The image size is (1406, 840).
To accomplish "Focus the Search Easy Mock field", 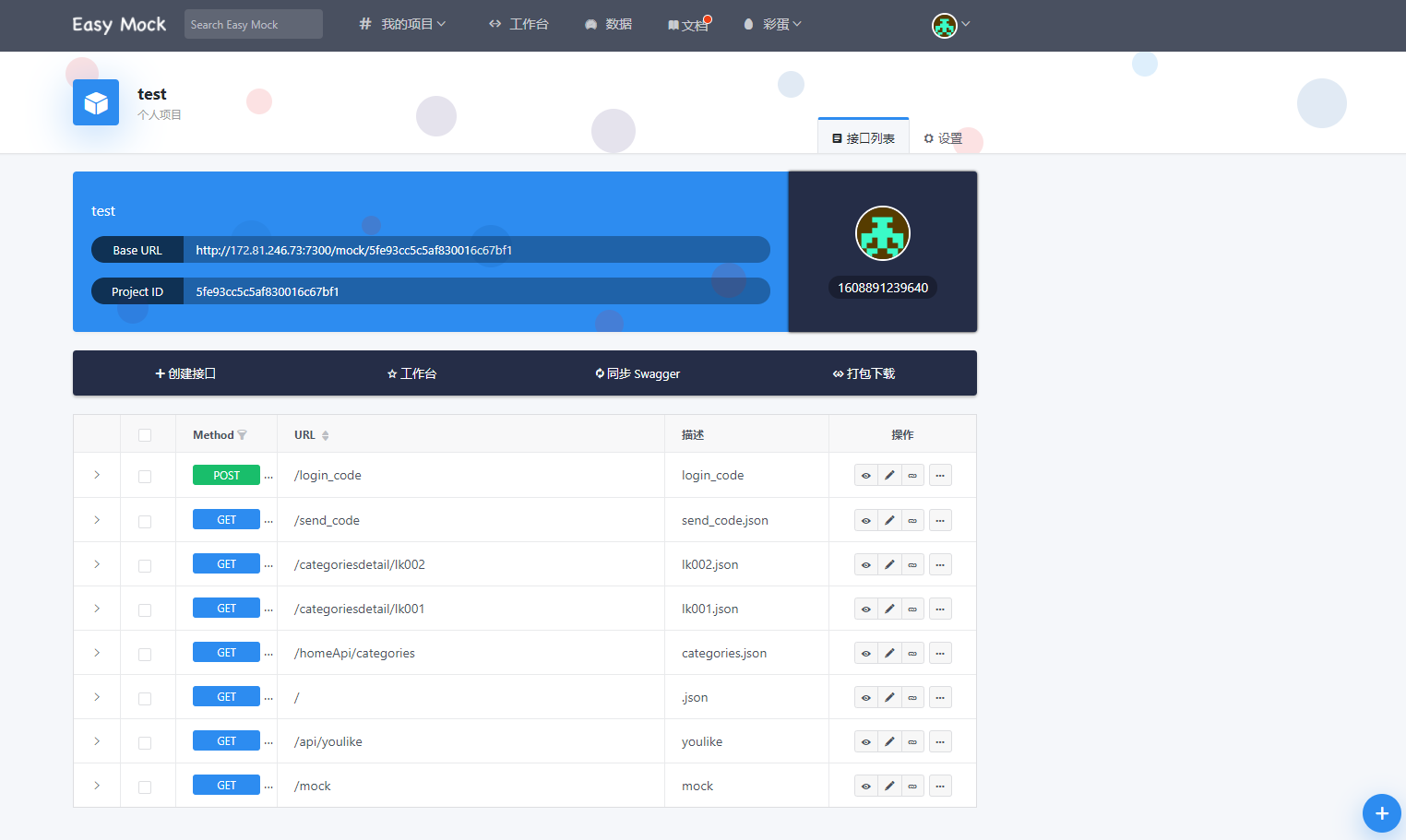I will click(254, 24).
